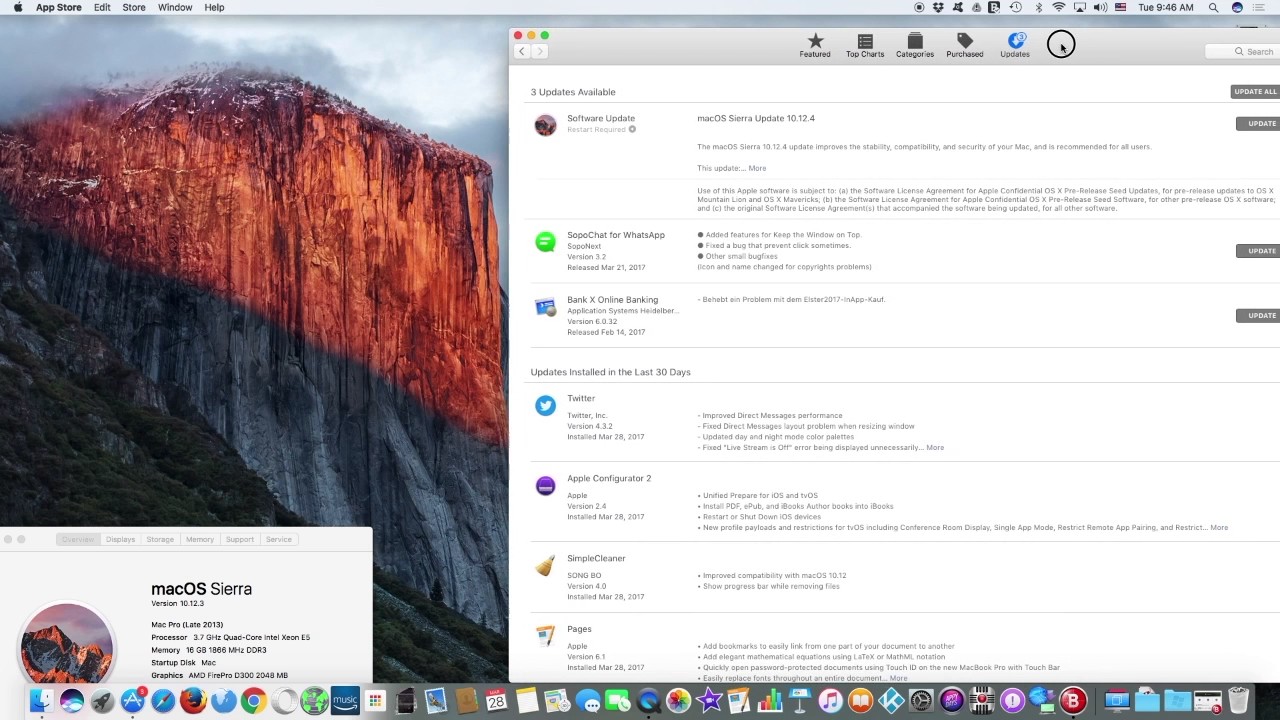
Task: Open Spotlight search magnifier
Action: tap(1213, 7)
